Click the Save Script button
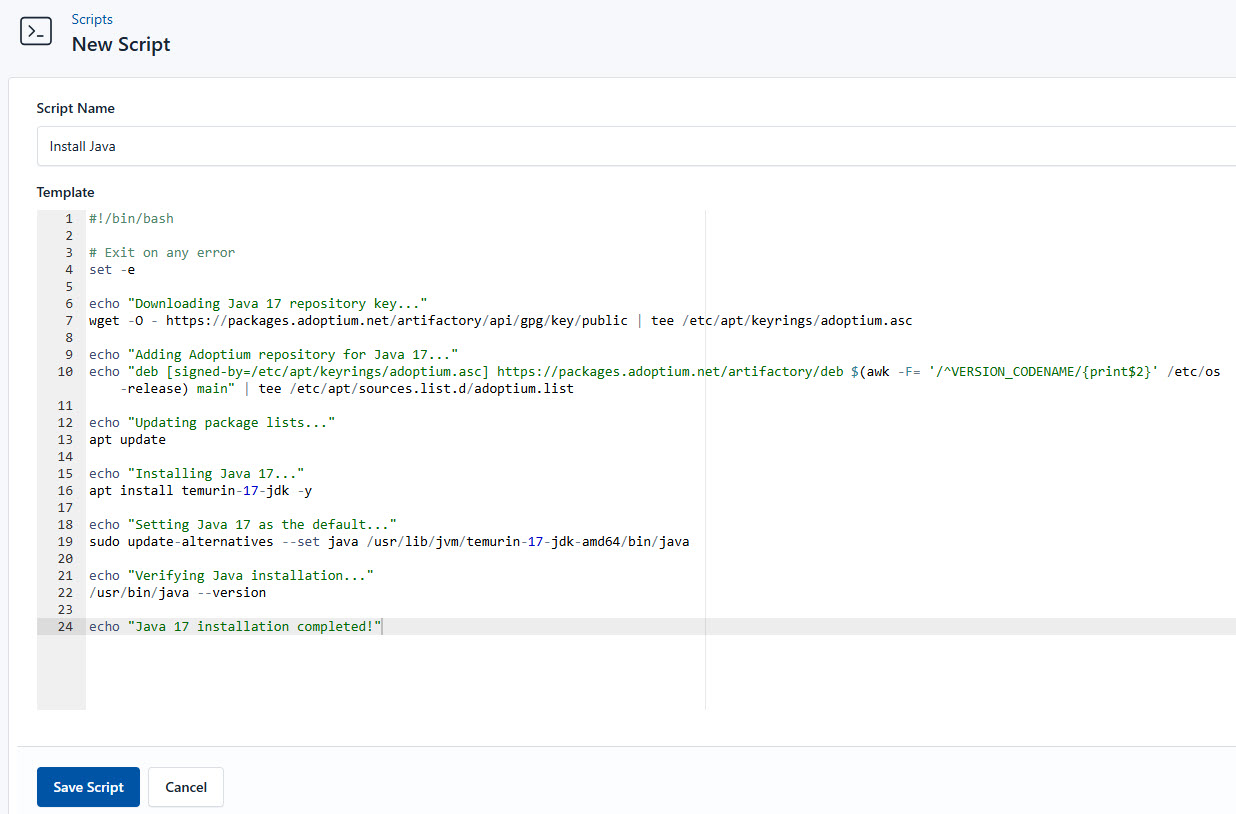The image size is (1236, 814). (88, 787)
